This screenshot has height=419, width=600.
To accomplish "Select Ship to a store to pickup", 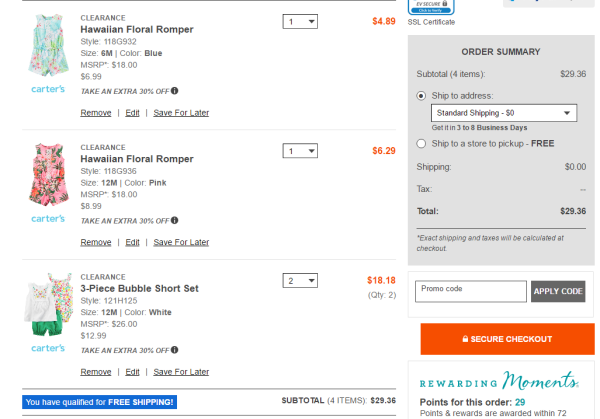I will click(421, 144).
